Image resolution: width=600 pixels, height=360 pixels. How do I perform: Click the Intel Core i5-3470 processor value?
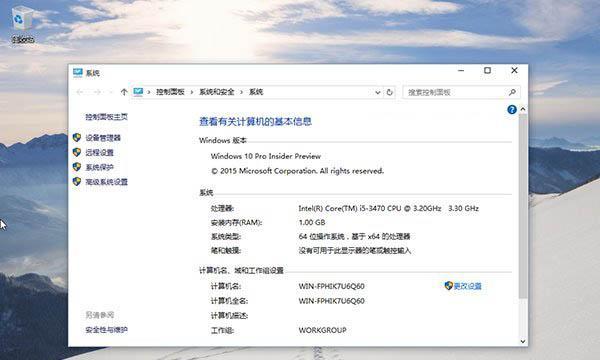[x=388, y=209]
